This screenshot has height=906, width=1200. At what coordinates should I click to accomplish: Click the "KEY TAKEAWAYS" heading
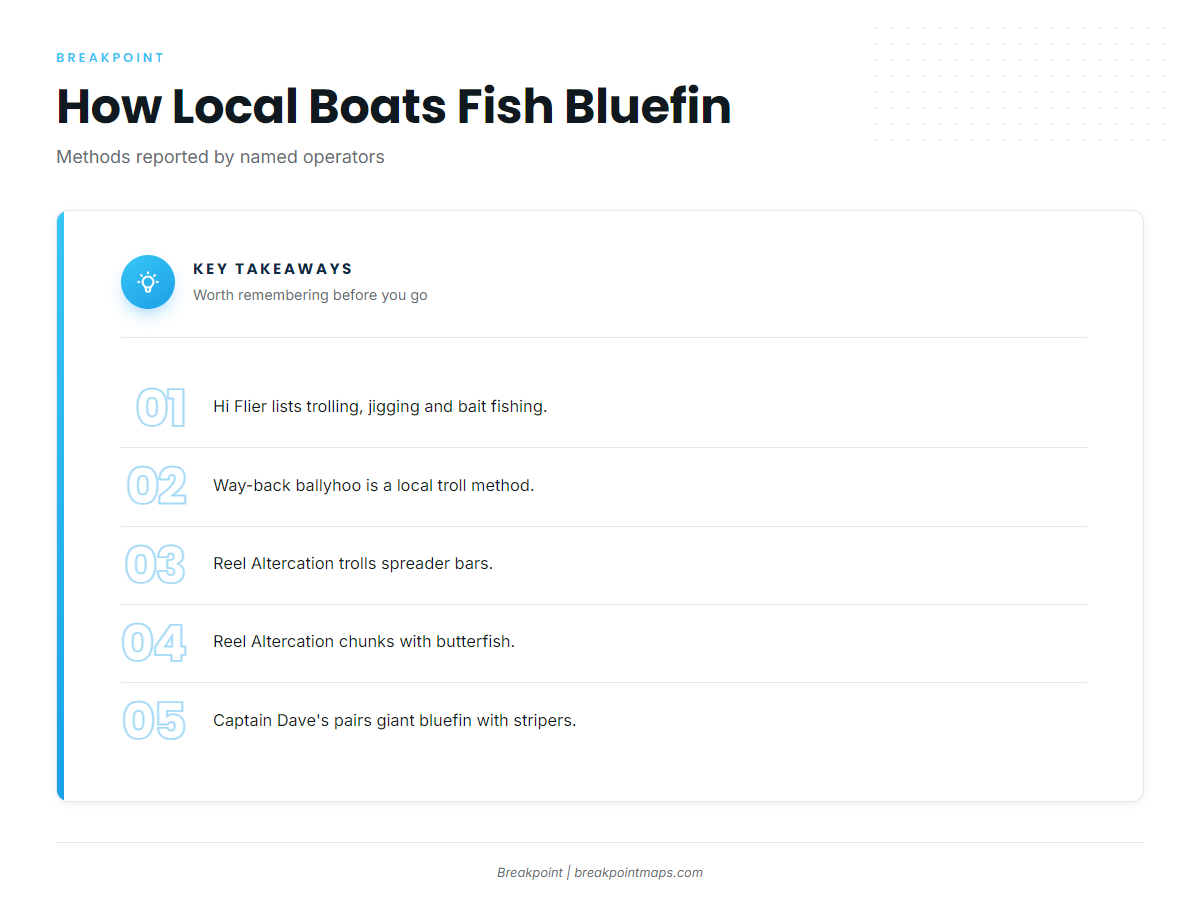click(x=273, y=269)
